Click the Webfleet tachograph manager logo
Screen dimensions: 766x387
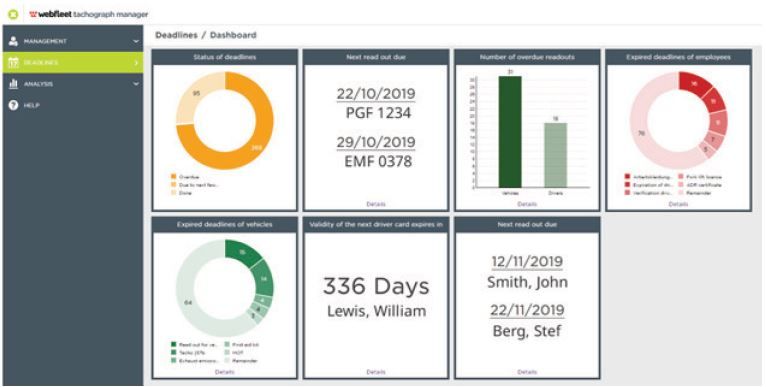click(x=88, y=14)
